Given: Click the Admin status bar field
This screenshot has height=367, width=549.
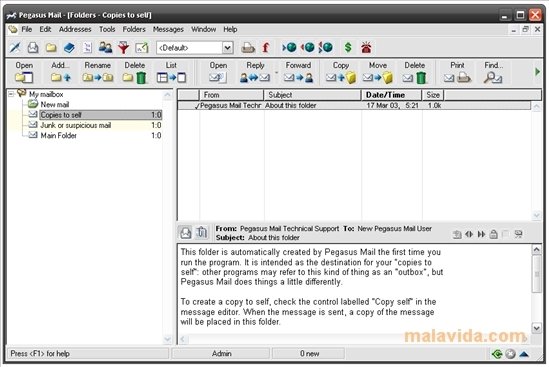Looking at the screenshot, I should pos(221,354).
